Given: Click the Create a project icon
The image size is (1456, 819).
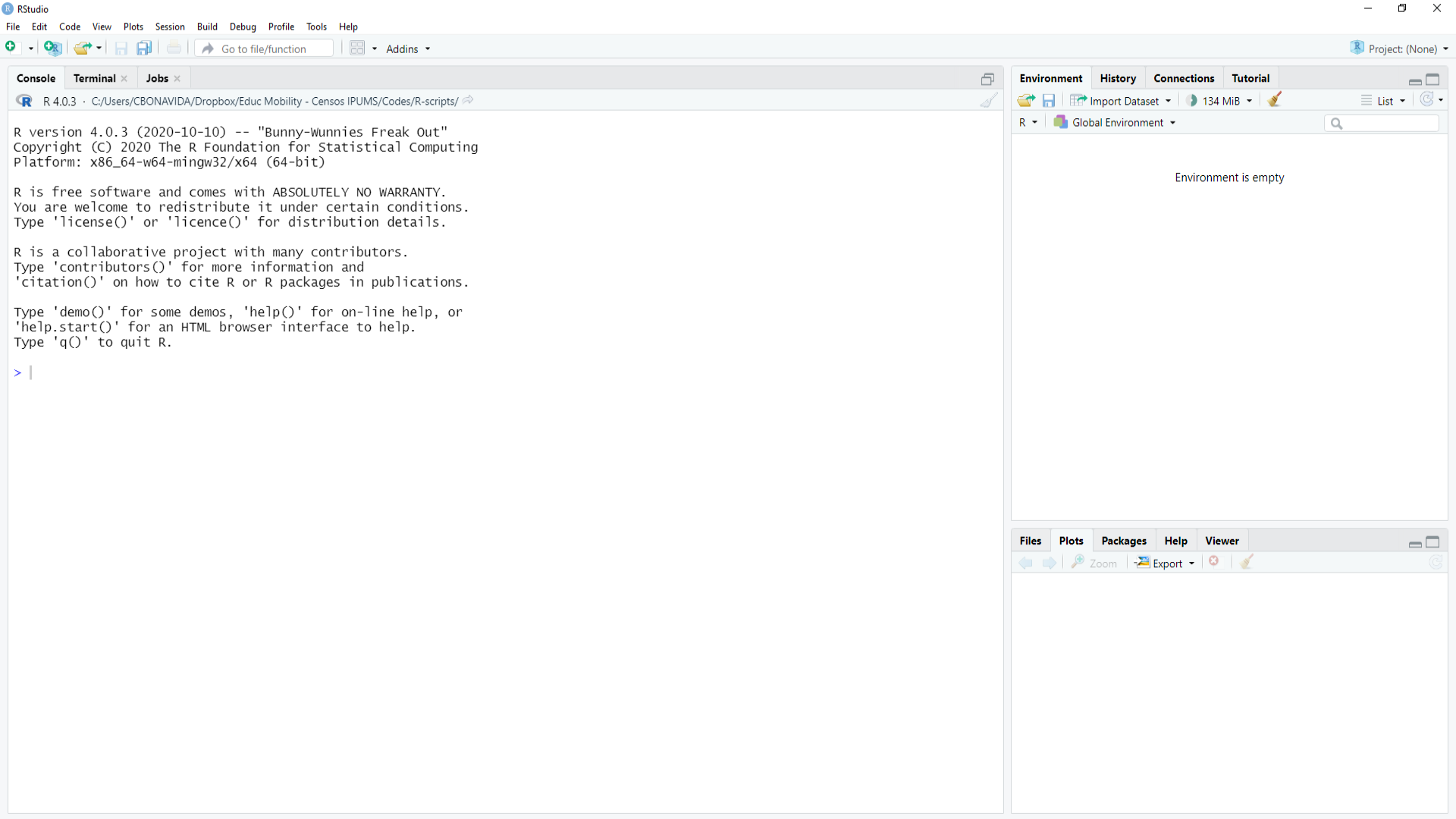Looking at the screenshot, I should 52,48.
